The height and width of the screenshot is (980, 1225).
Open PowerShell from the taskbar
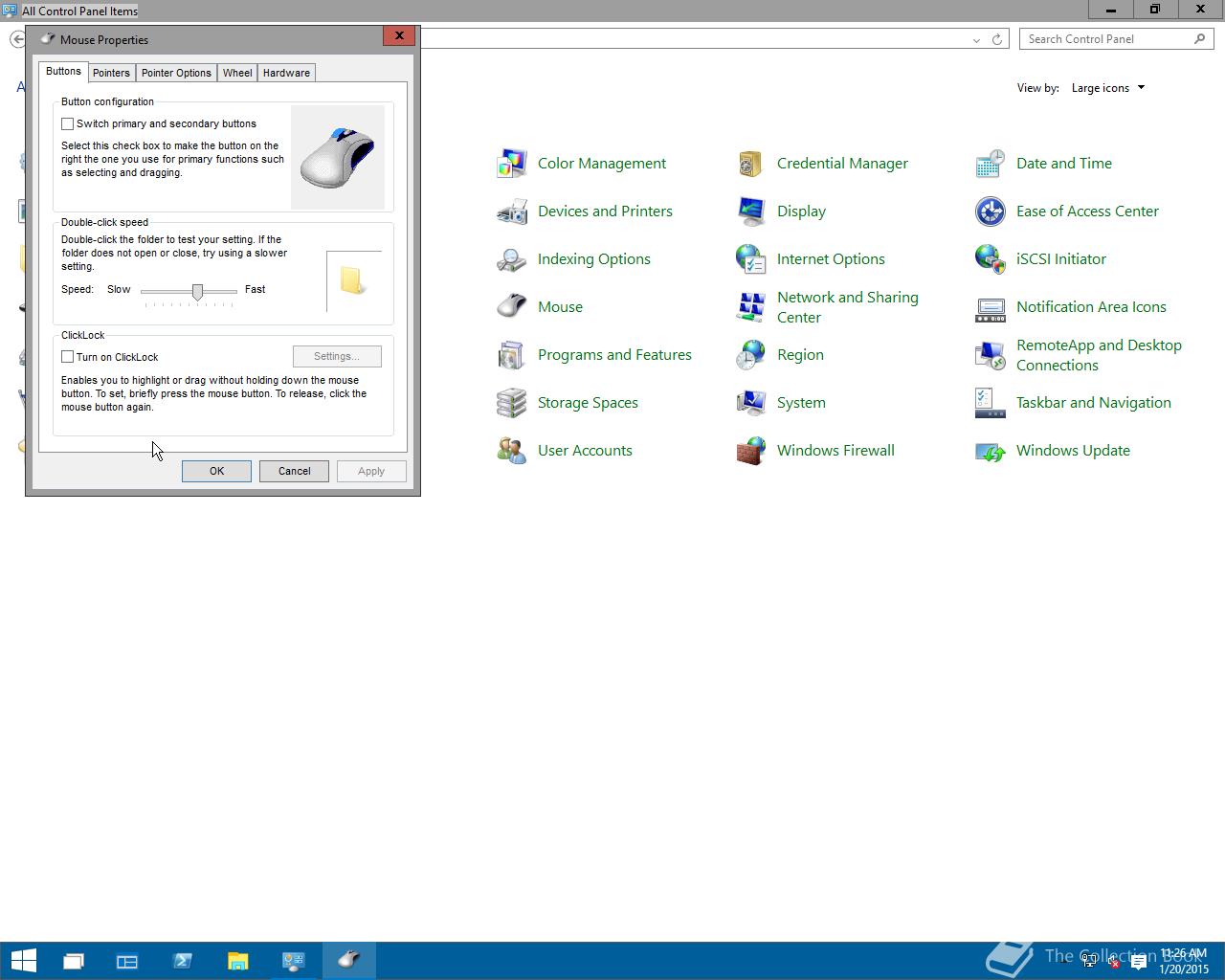coord(183,960)
